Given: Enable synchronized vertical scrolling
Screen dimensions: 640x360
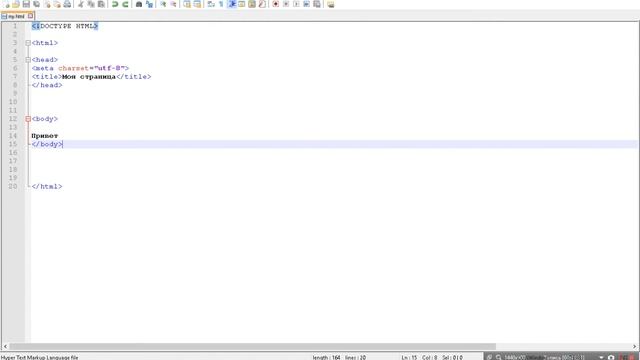Looking at the screenshot, I should pyautogui.click(x=187, y=4).
